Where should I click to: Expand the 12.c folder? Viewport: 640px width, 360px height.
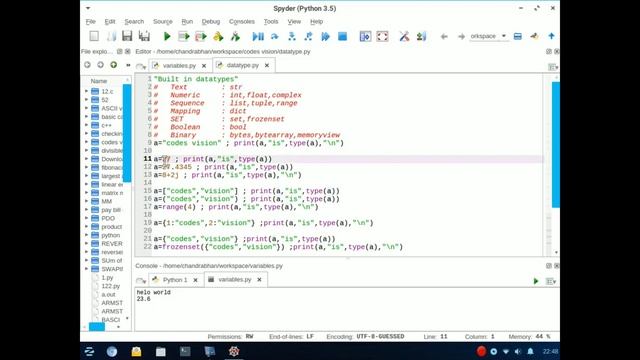[87, 91]
